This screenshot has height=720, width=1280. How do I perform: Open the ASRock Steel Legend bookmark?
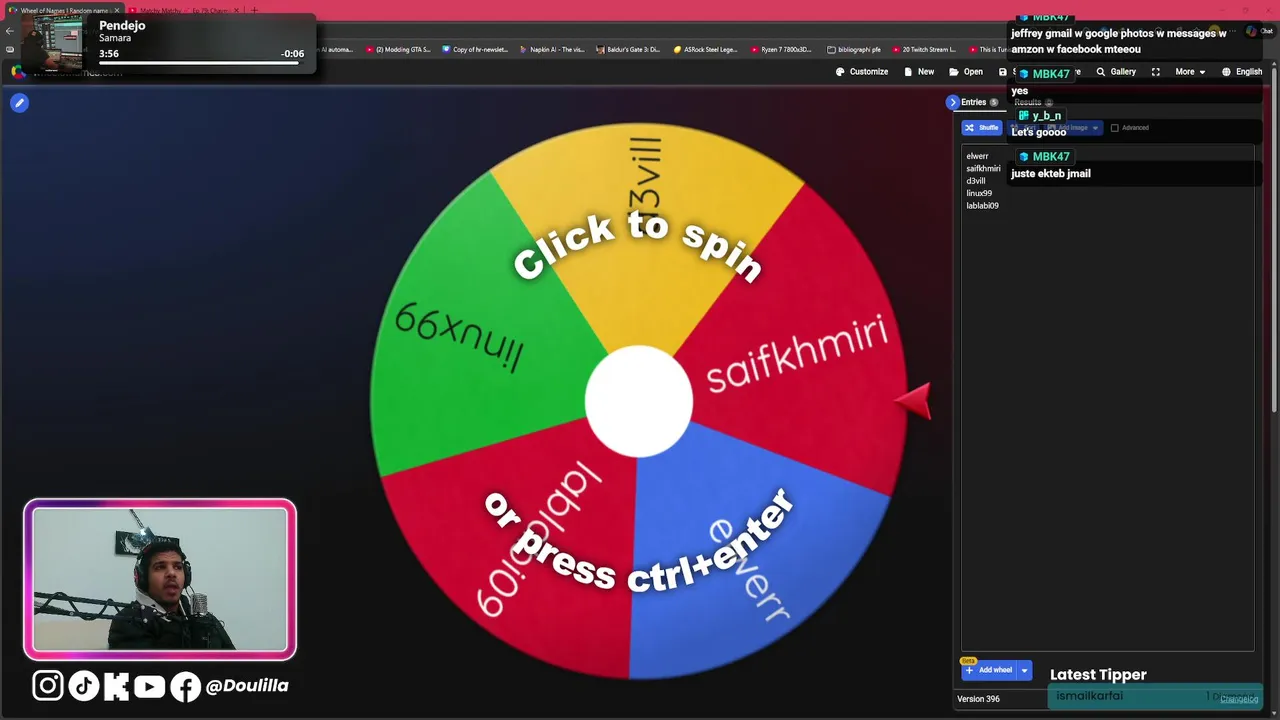(x=706, y=49)
